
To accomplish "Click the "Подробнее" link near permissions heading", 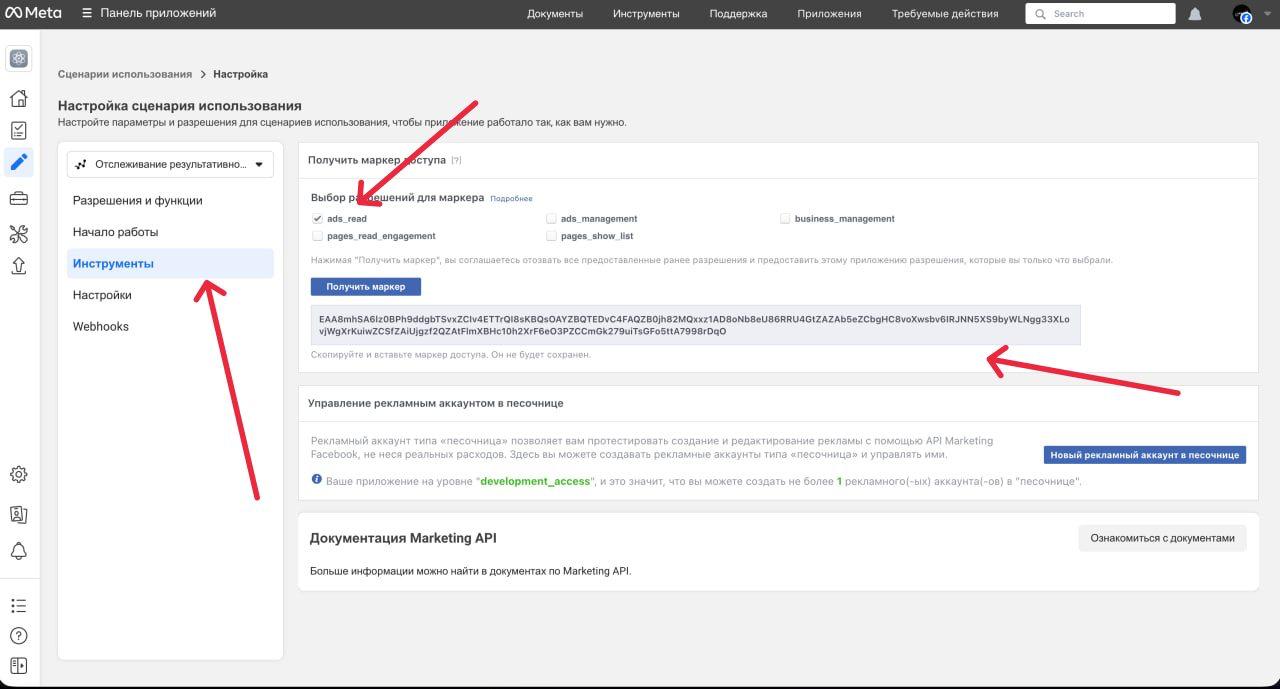I will click(x=511, y=199).
